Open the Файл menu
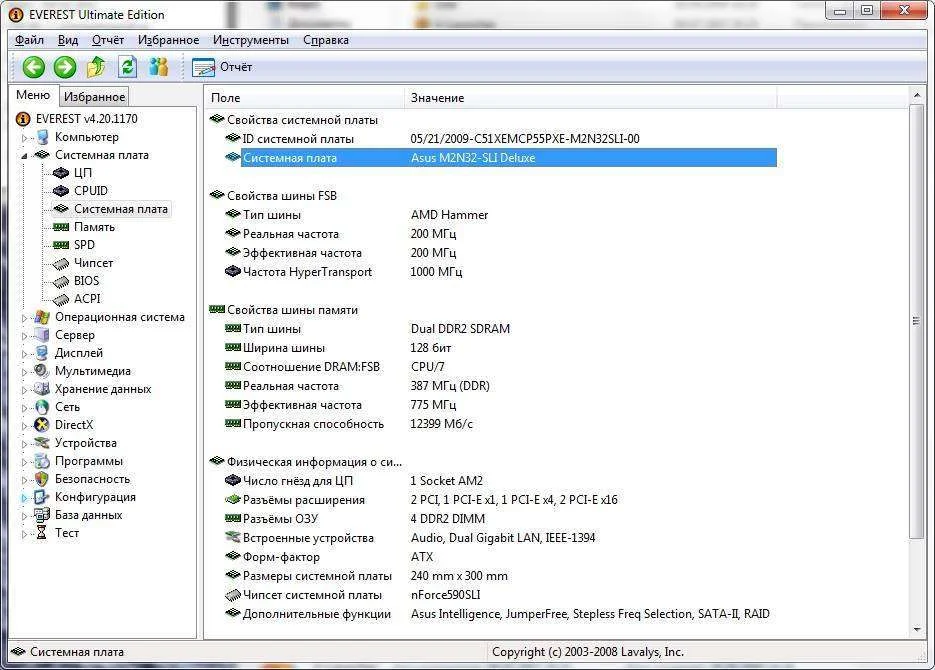 (x=29, y=40)
